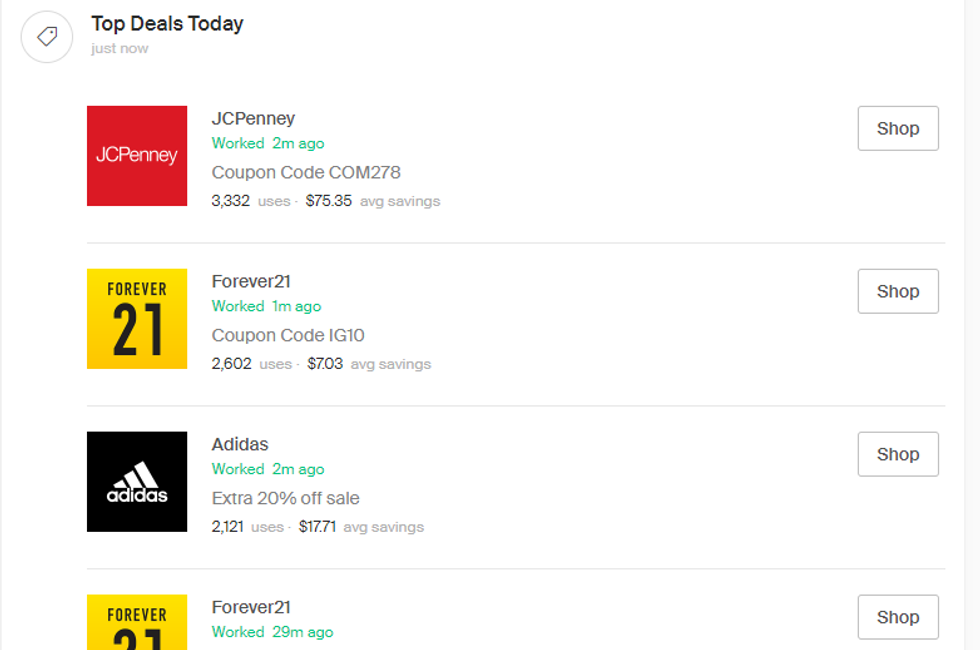The image size is (980, 650).
Task: Click Shop on the last Forever21 deal
Action: [x=897, y=617]
